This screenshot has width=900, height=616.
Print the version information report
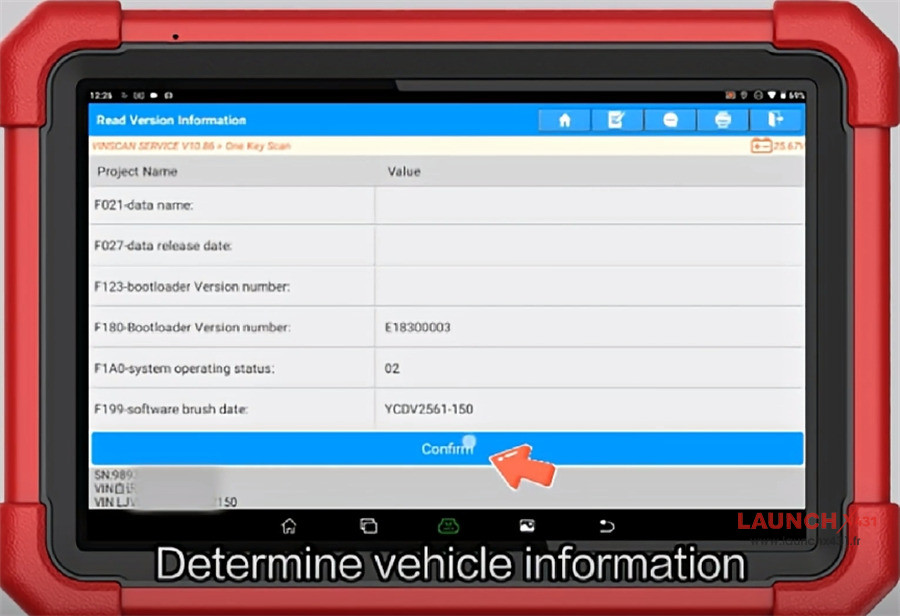[723, 120]
